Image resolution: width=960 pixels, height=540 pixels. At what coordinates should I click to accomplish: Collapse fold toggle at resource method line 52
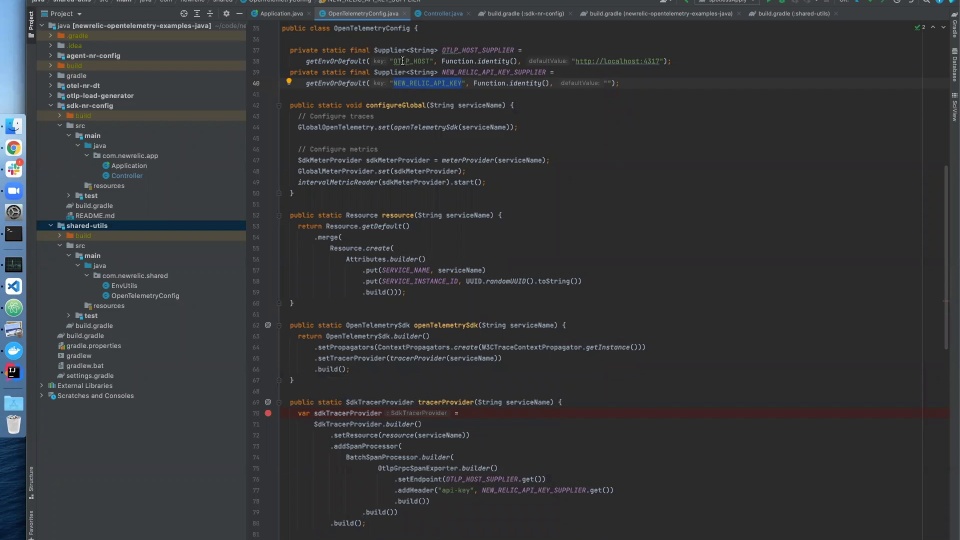pyautogui.click(x=279, y=216)
